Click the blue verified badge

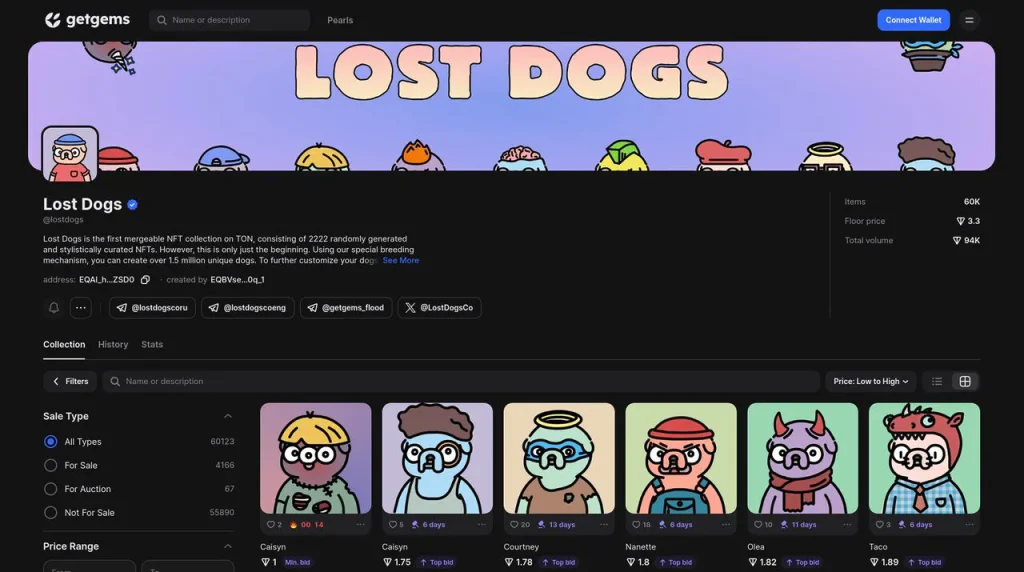click(133, 204)
